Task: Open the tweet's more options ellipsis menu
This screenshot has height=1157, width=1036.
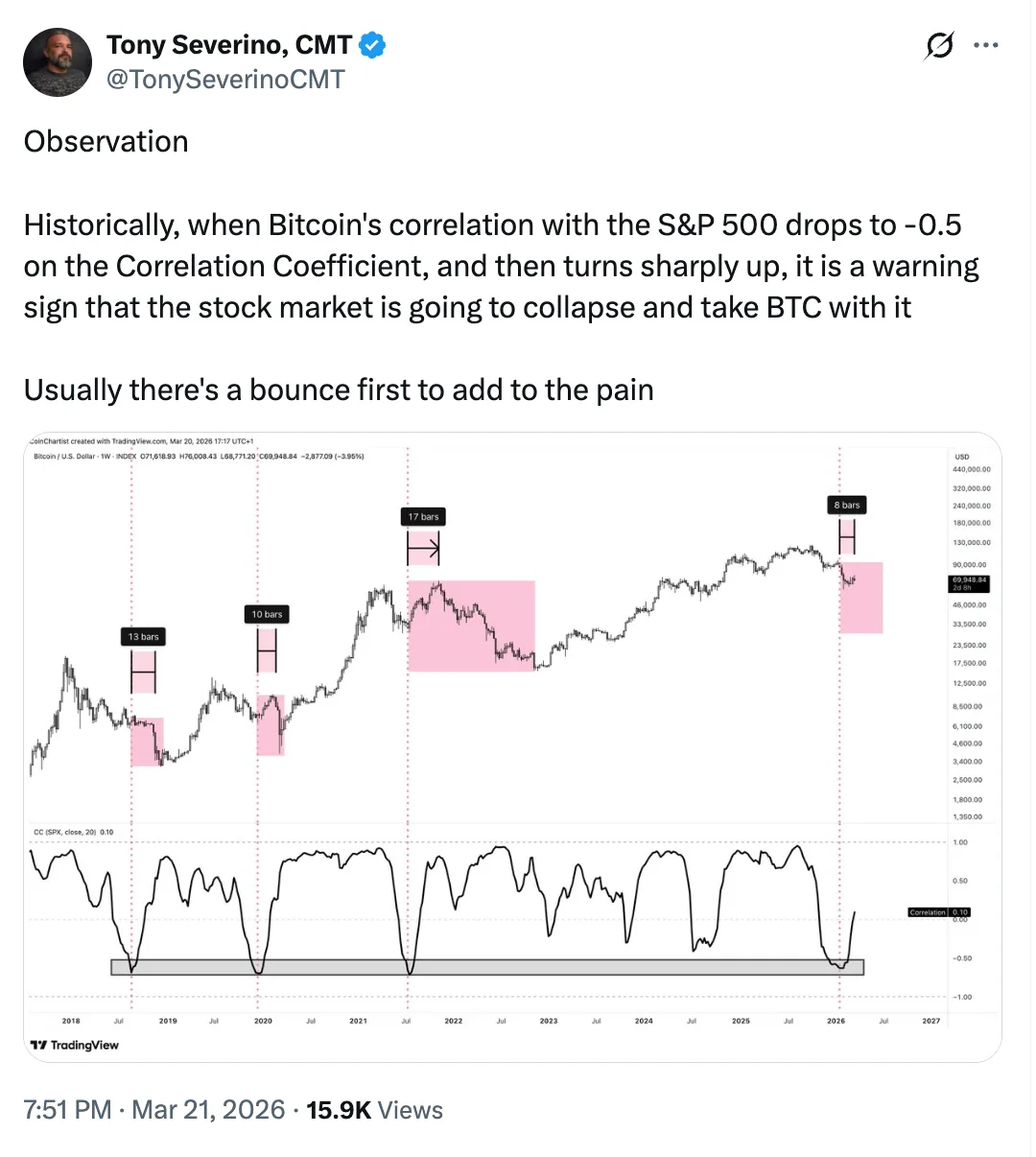Action: point(986,44)
